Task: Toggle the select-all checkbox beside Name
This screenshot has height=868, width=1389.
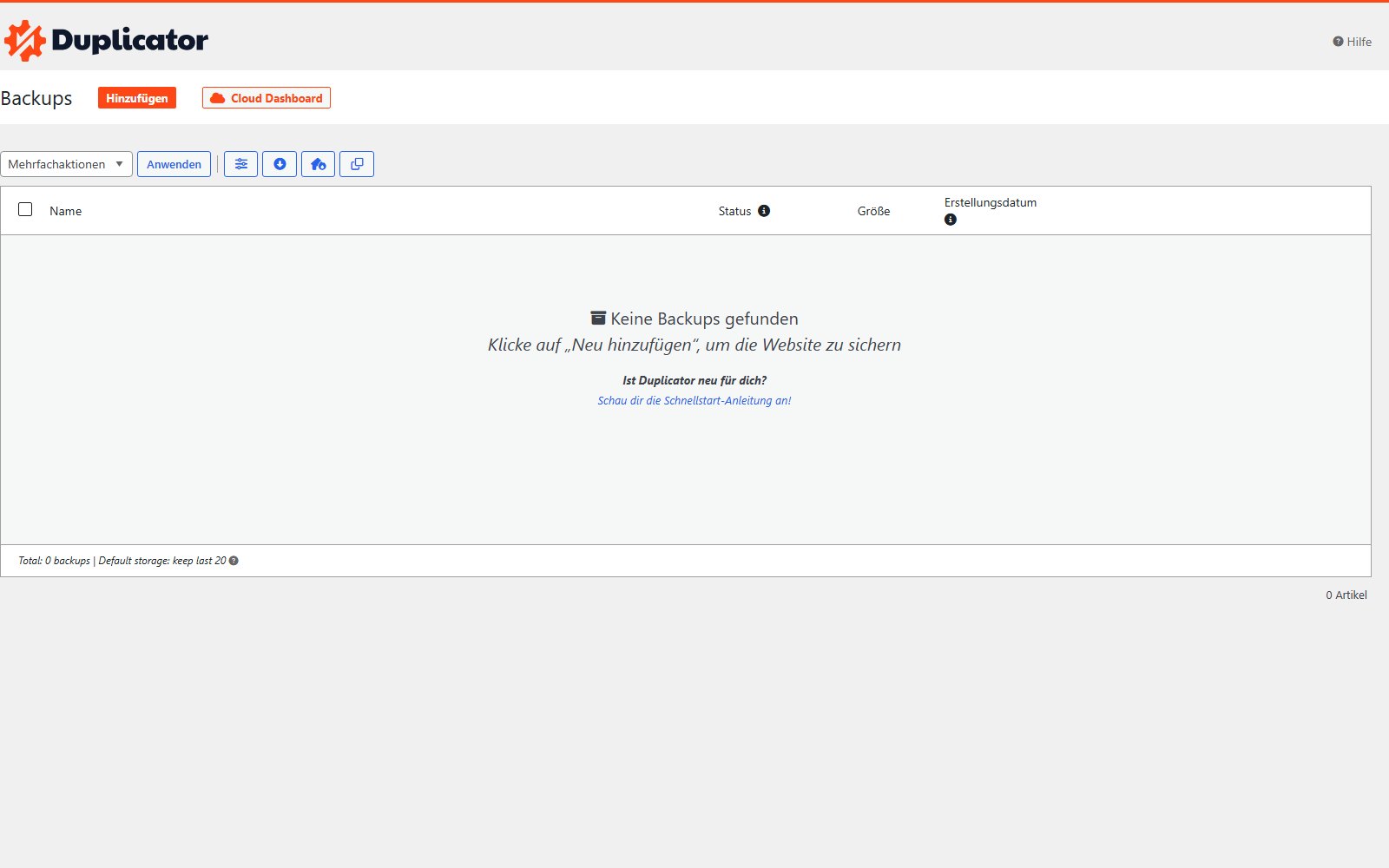Action: pyautogui.click(x=25, y=209)
